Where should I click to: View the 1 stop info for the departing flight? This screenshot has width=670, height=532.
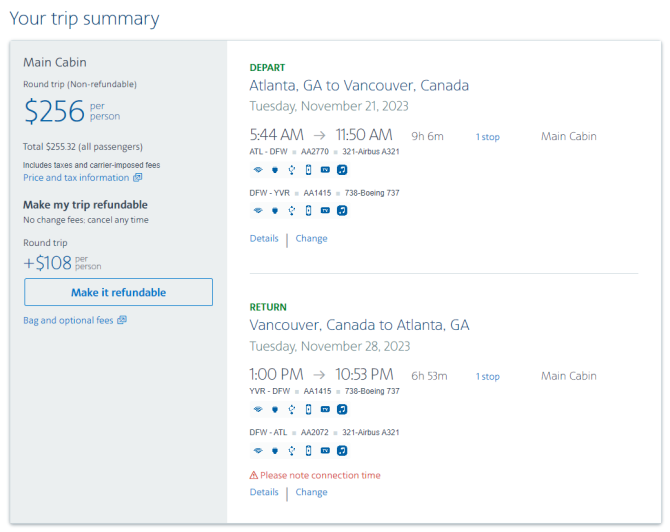488,137
